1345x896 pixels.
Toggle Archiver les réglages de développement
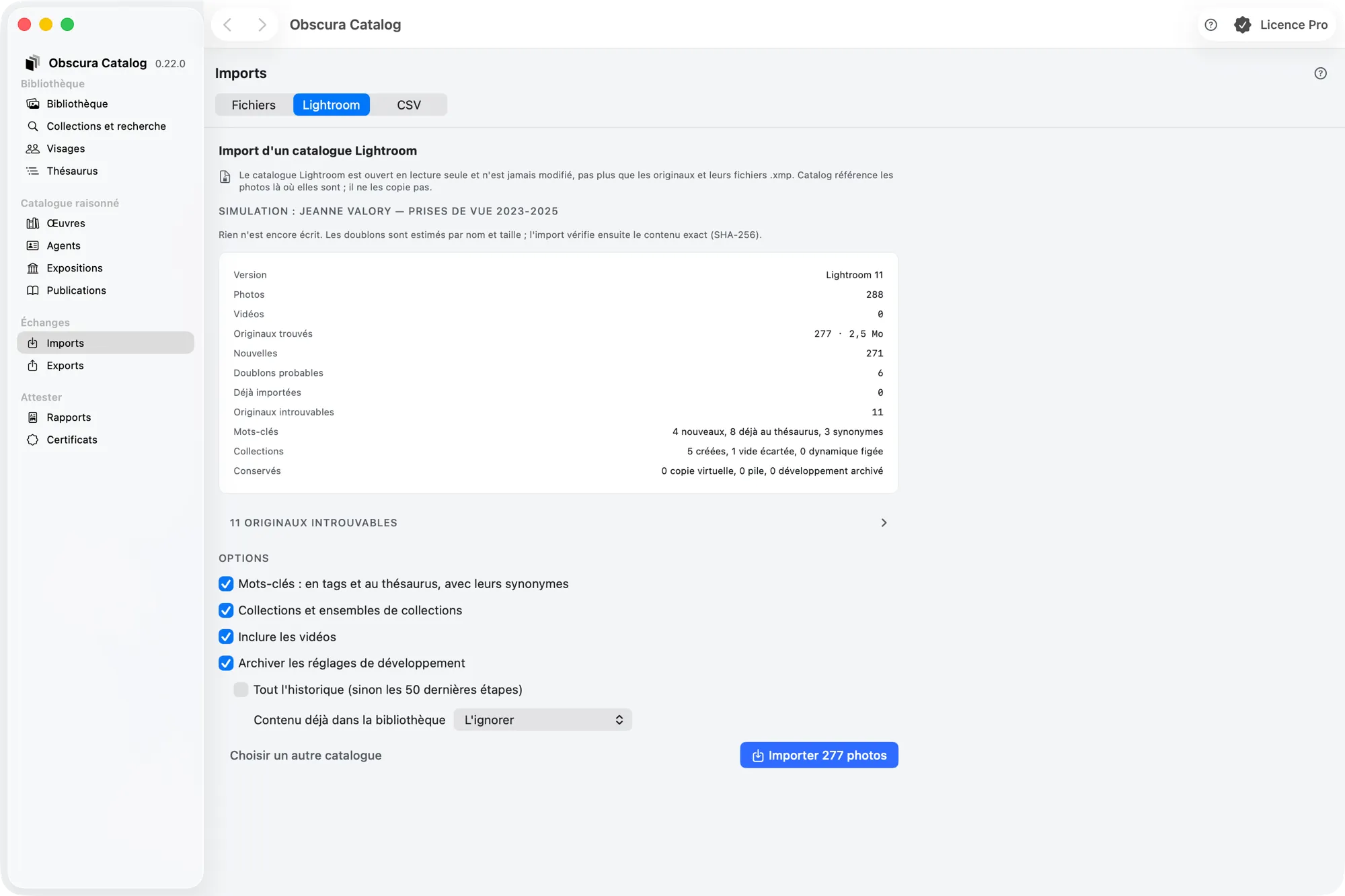pos(226,663)
